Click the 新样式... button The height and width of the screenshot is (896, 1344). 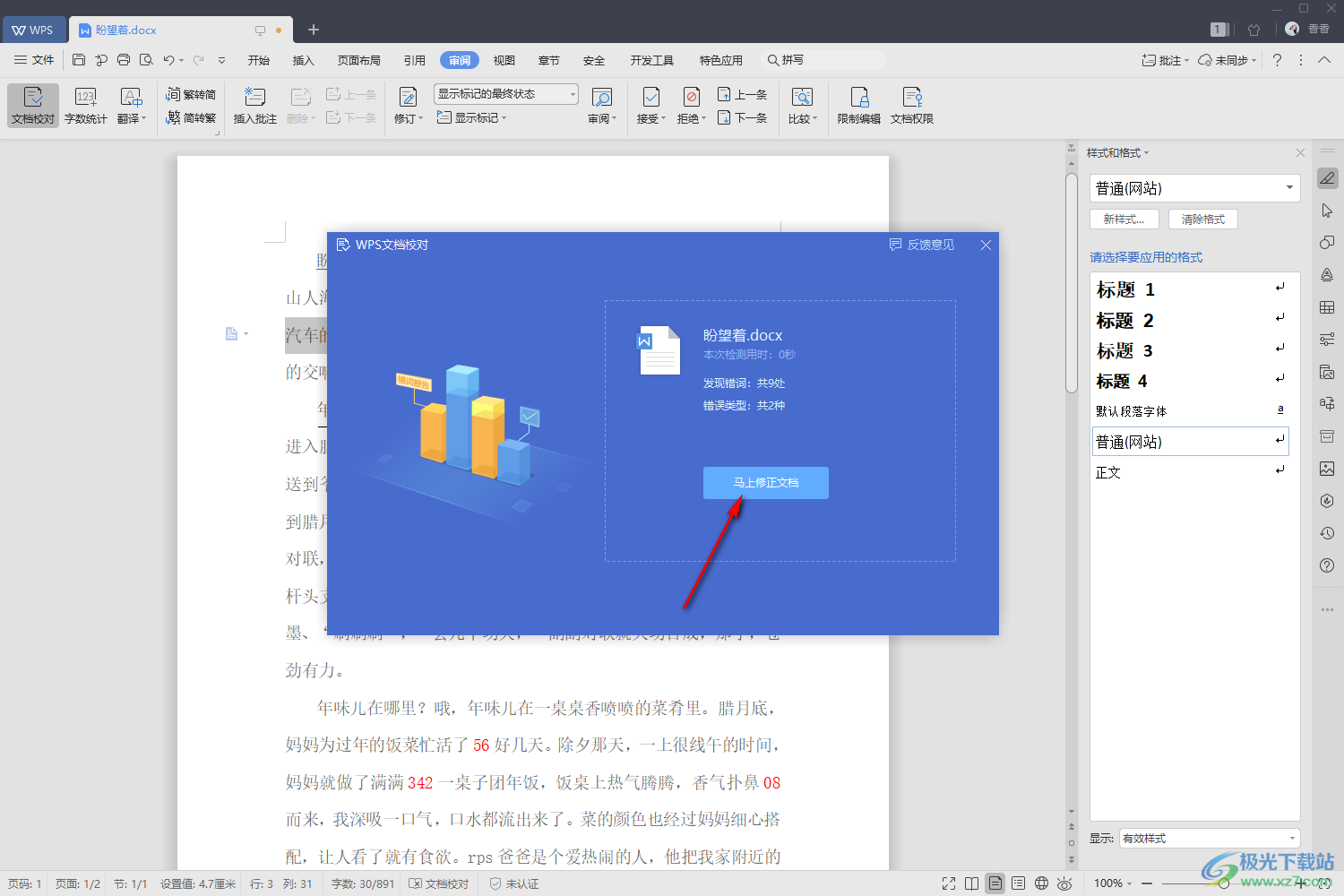(x=1124, y=220)
